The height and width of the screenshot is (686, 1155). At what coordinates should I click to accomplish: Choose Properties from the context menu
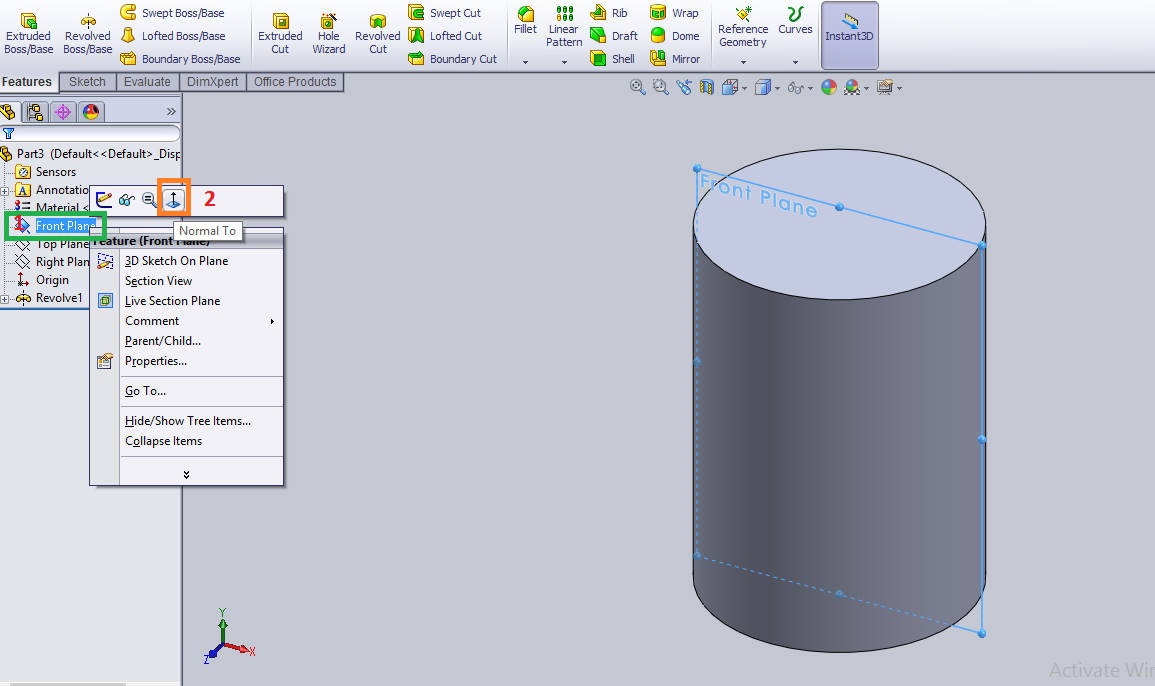163,361
